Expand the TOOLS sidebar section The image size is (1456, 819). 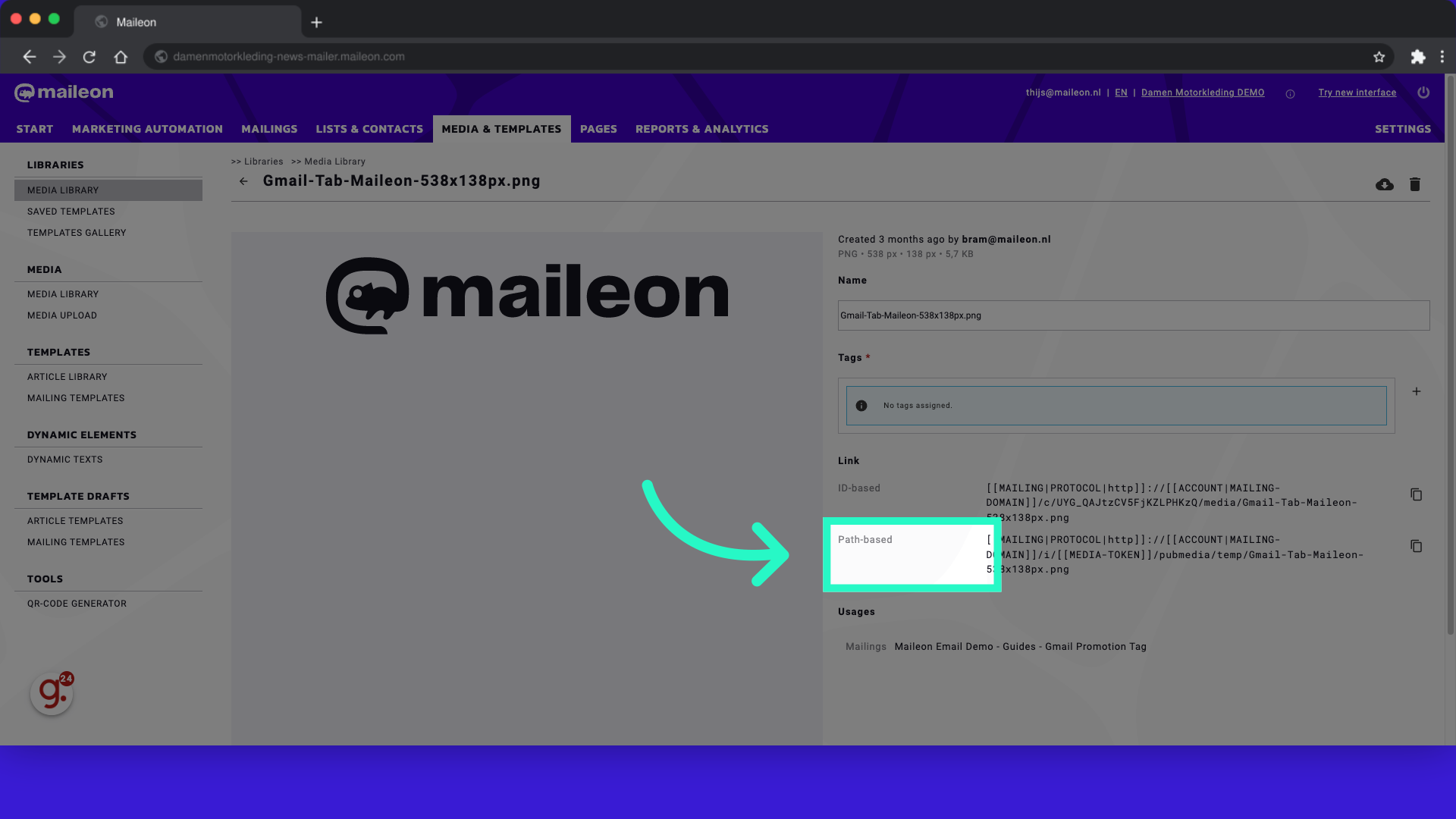pyautogui.click(x=44, y=578)
